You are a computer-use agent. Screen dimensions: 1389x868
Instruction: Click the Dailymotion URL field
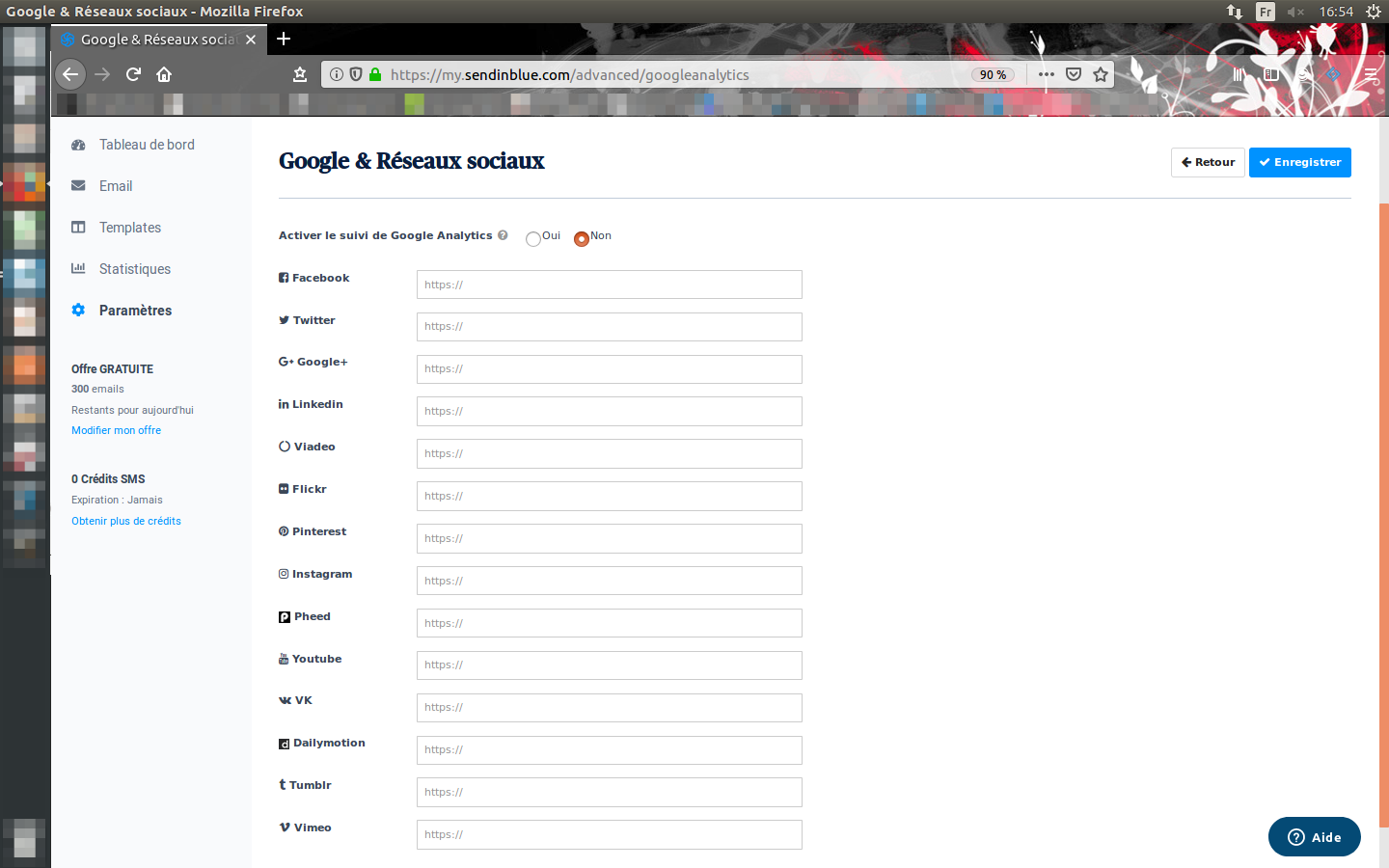click(x=609, y=750)
